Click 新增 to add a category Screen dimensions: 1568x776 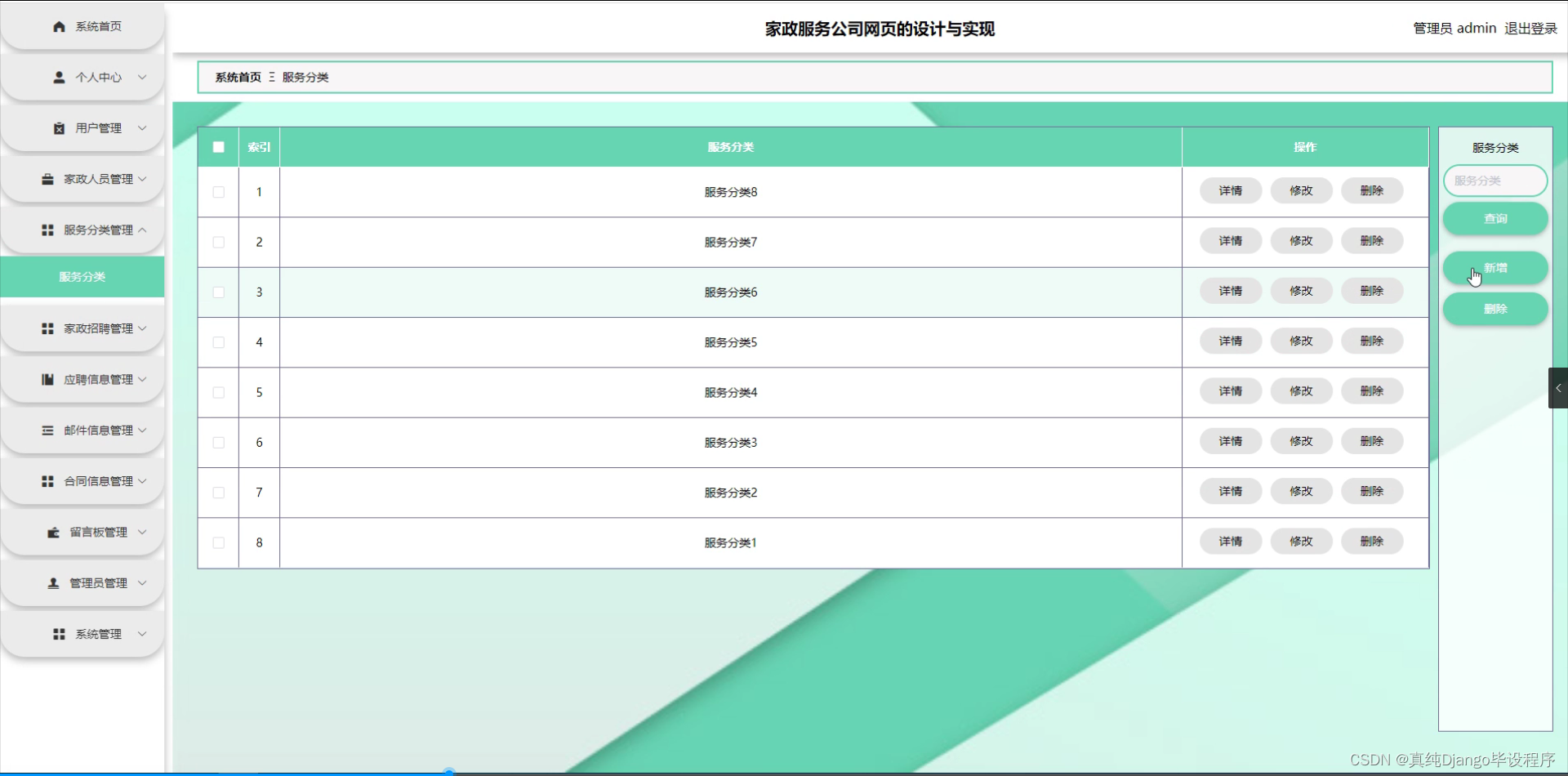coord(1494,268)
